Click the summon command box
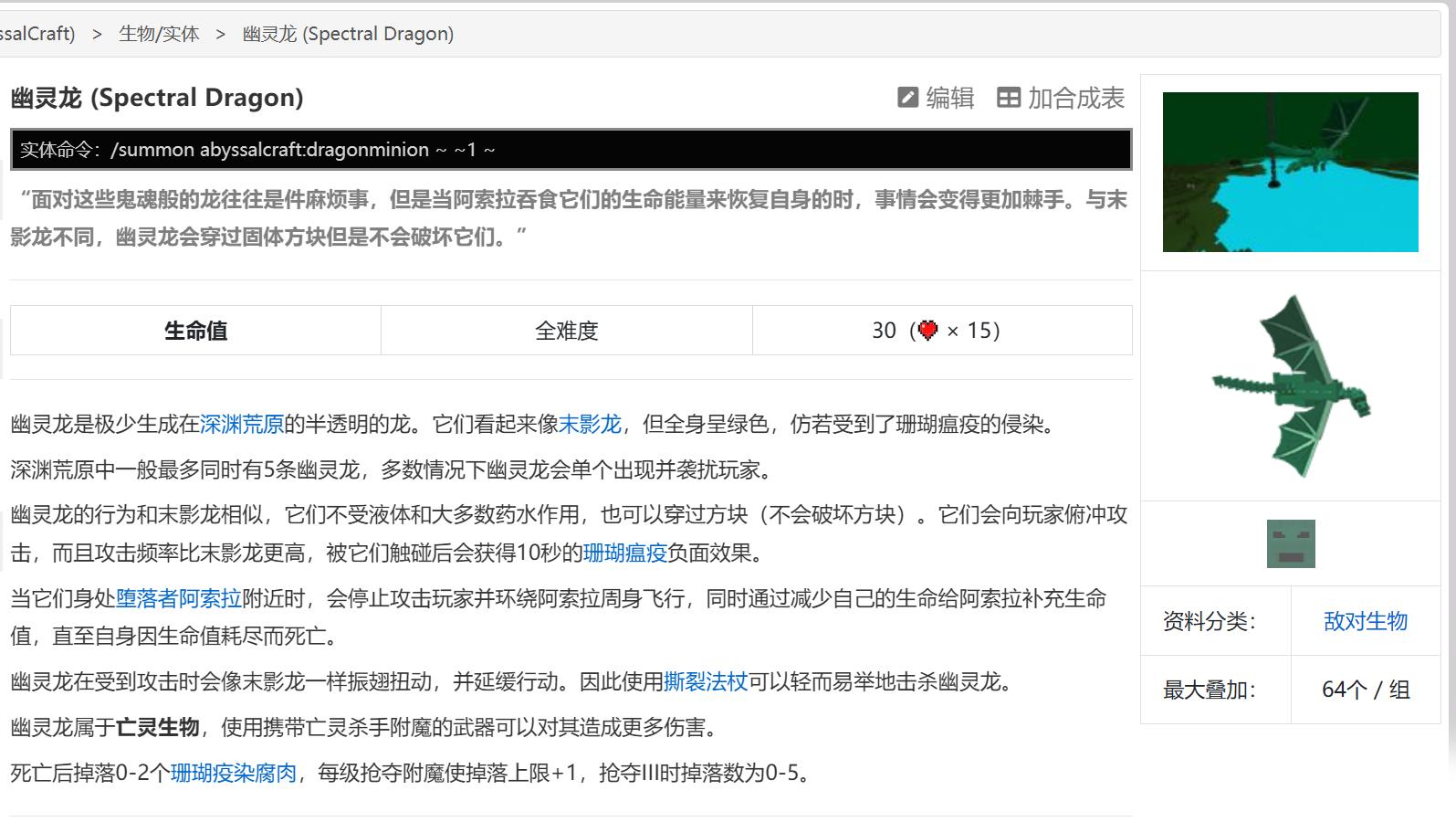The height and width of the screenshot is (822, 1456). click(x=571, y=150)
